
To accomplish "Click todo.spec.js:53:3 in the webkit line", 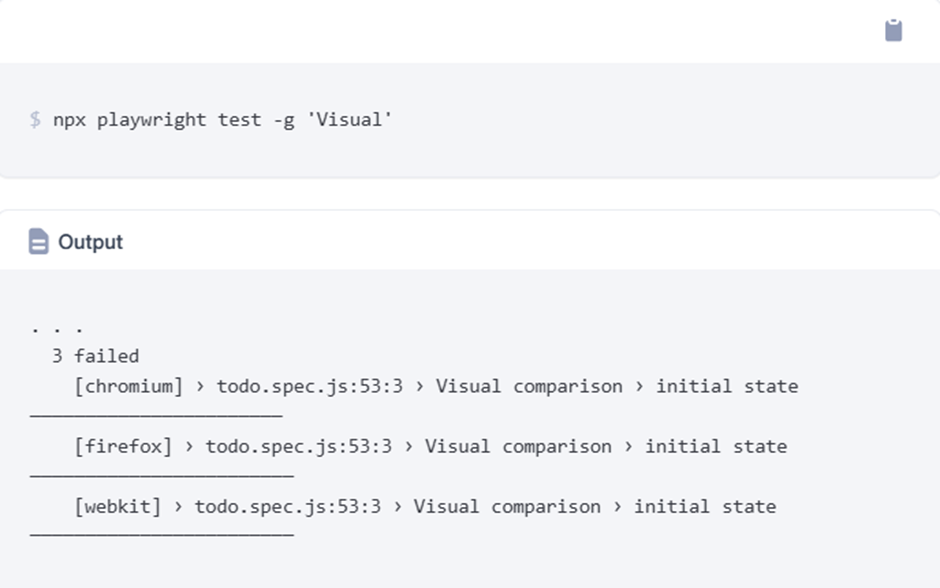I will 288,506.
